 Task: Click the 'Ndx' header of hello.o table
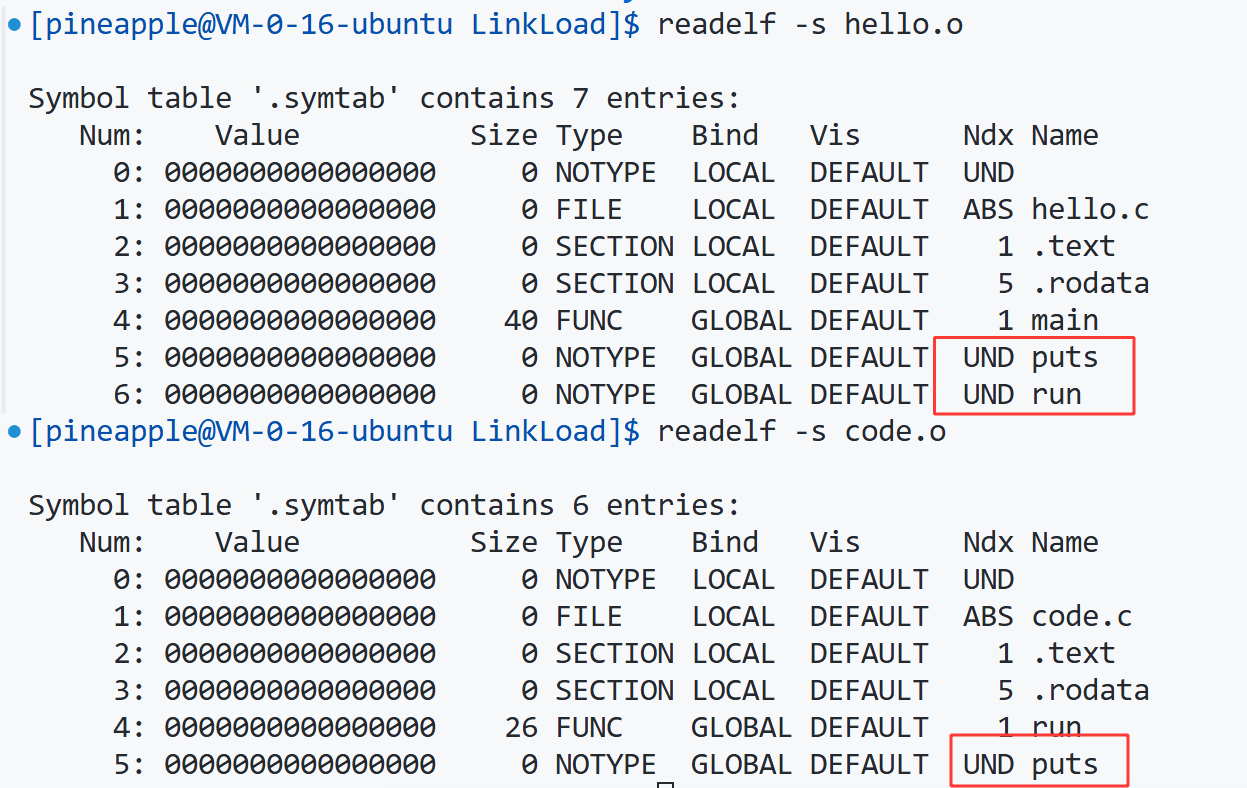(x=988, y=136)
